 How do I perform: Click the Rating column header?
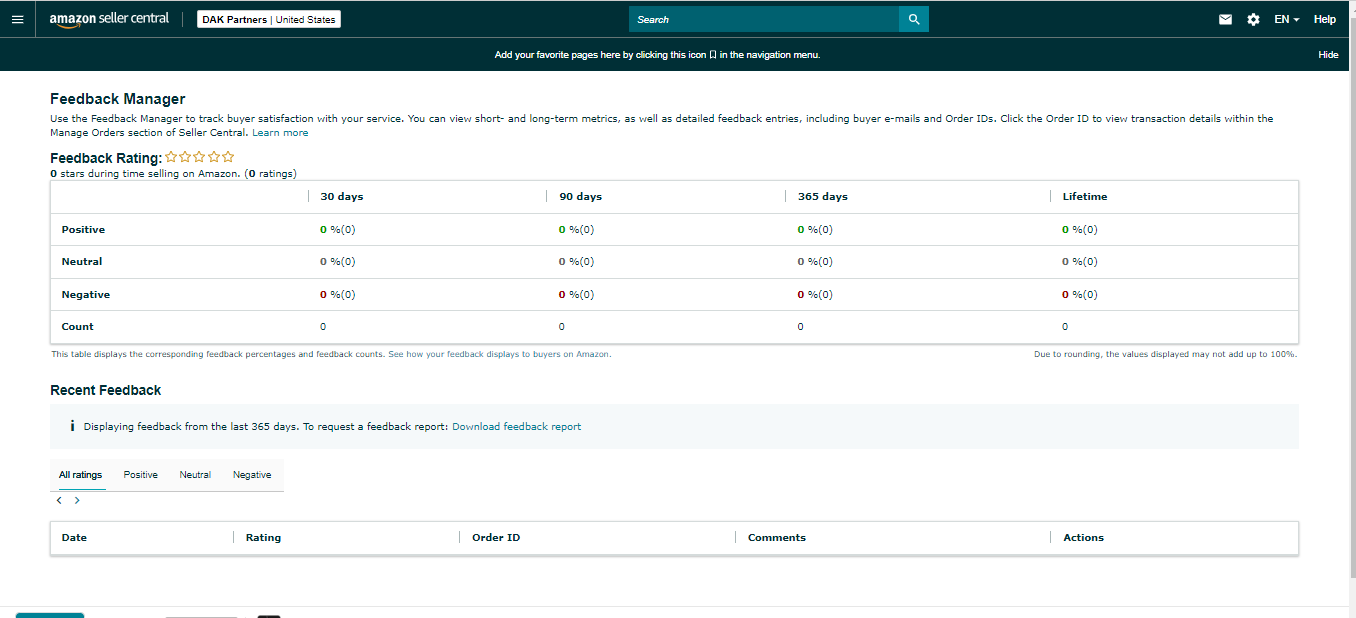pyautogui.click(x=263, y=538)
